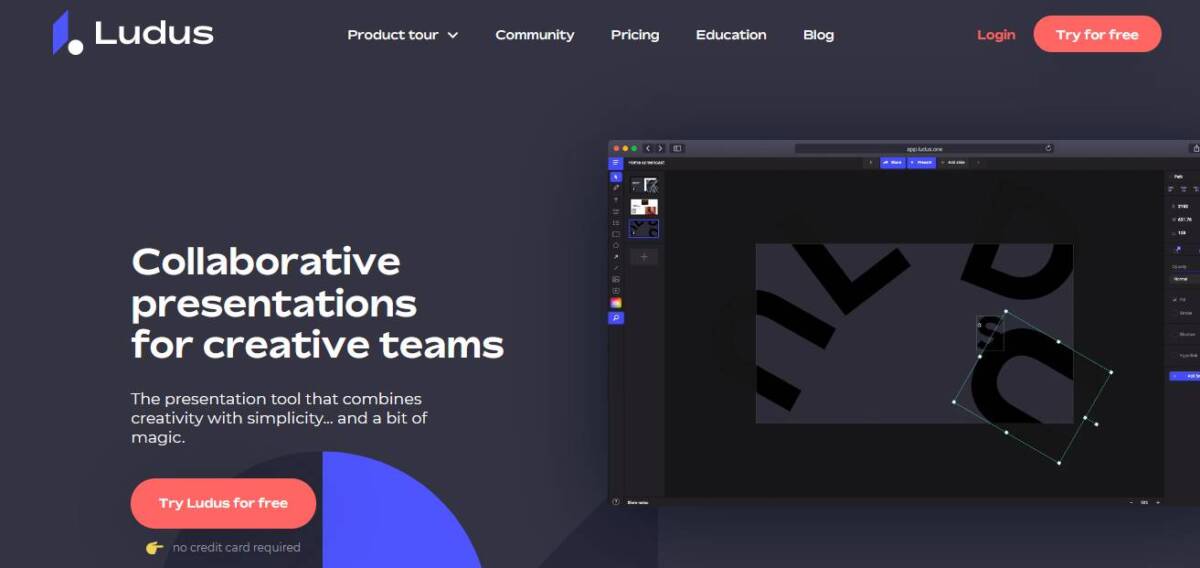This screenshot has width=1200, height=568.
Task: Click Try Ludus for free button
Action: 223,503
